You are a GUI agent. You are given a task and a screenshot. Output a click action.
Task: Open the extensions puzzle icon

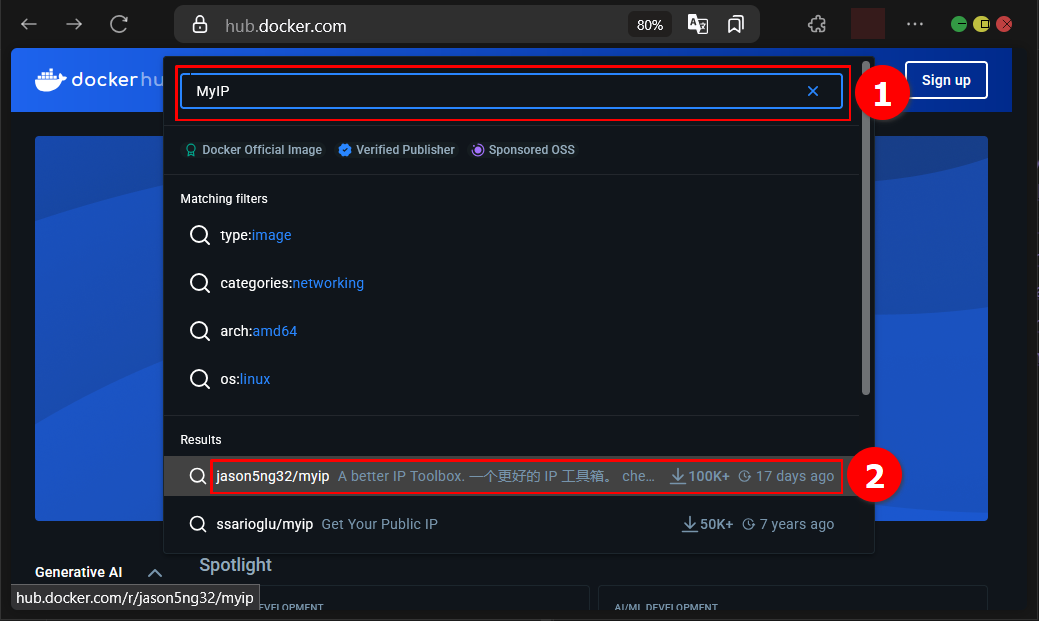point(817,25)
